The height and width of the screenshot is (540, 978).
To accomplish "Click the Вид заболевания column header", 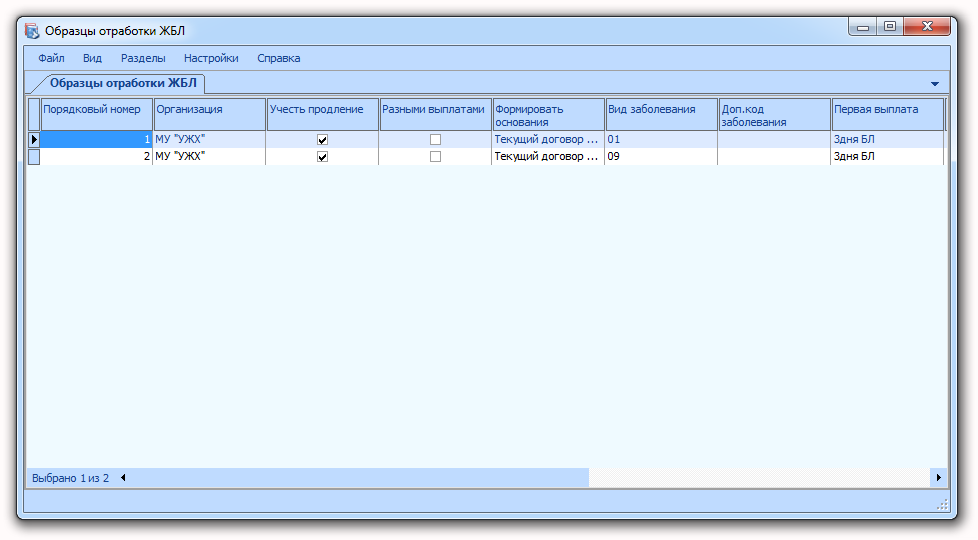I will [x=661, y=115].
